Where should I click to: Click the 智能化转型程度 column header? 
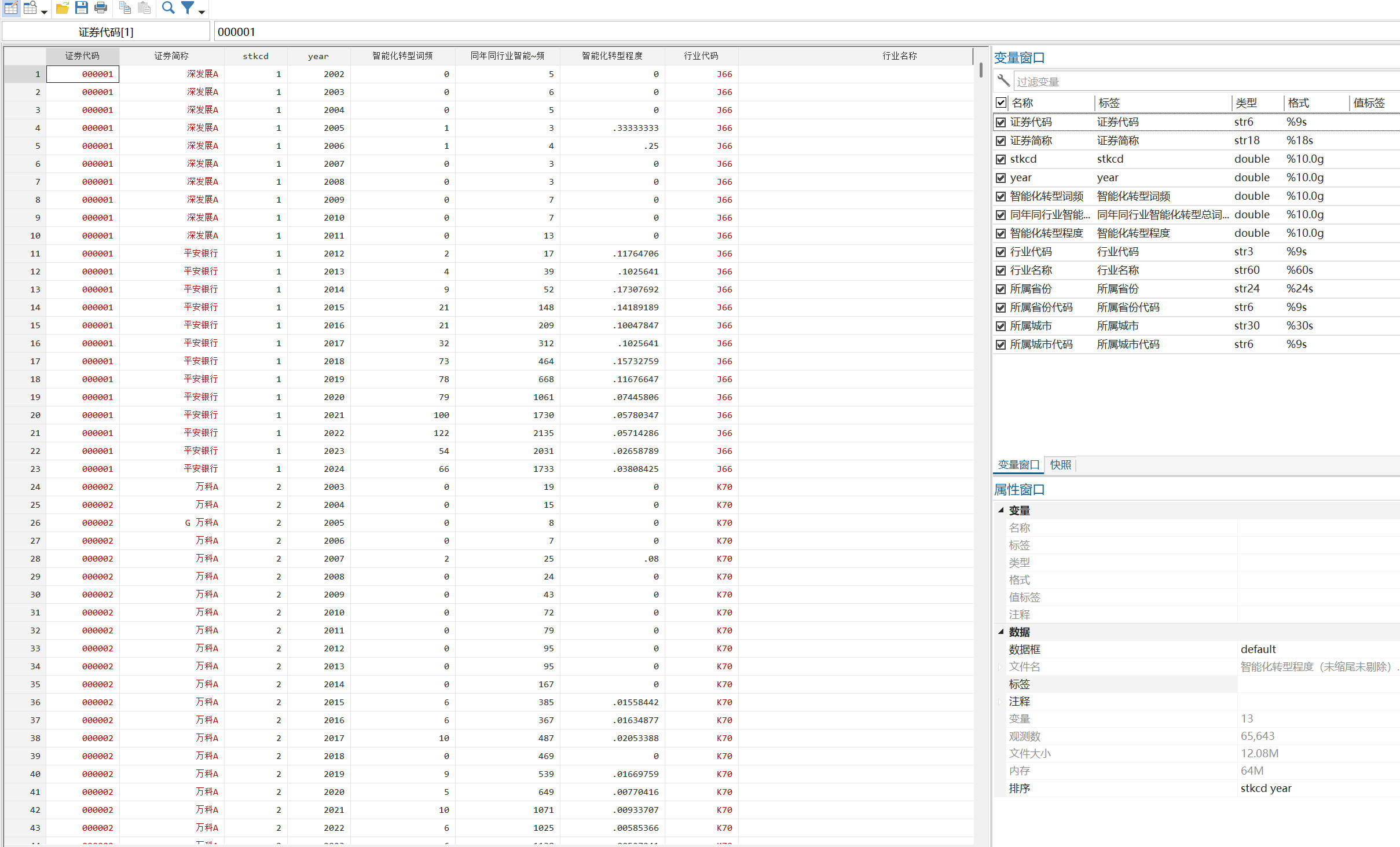(x=612, y=56)
